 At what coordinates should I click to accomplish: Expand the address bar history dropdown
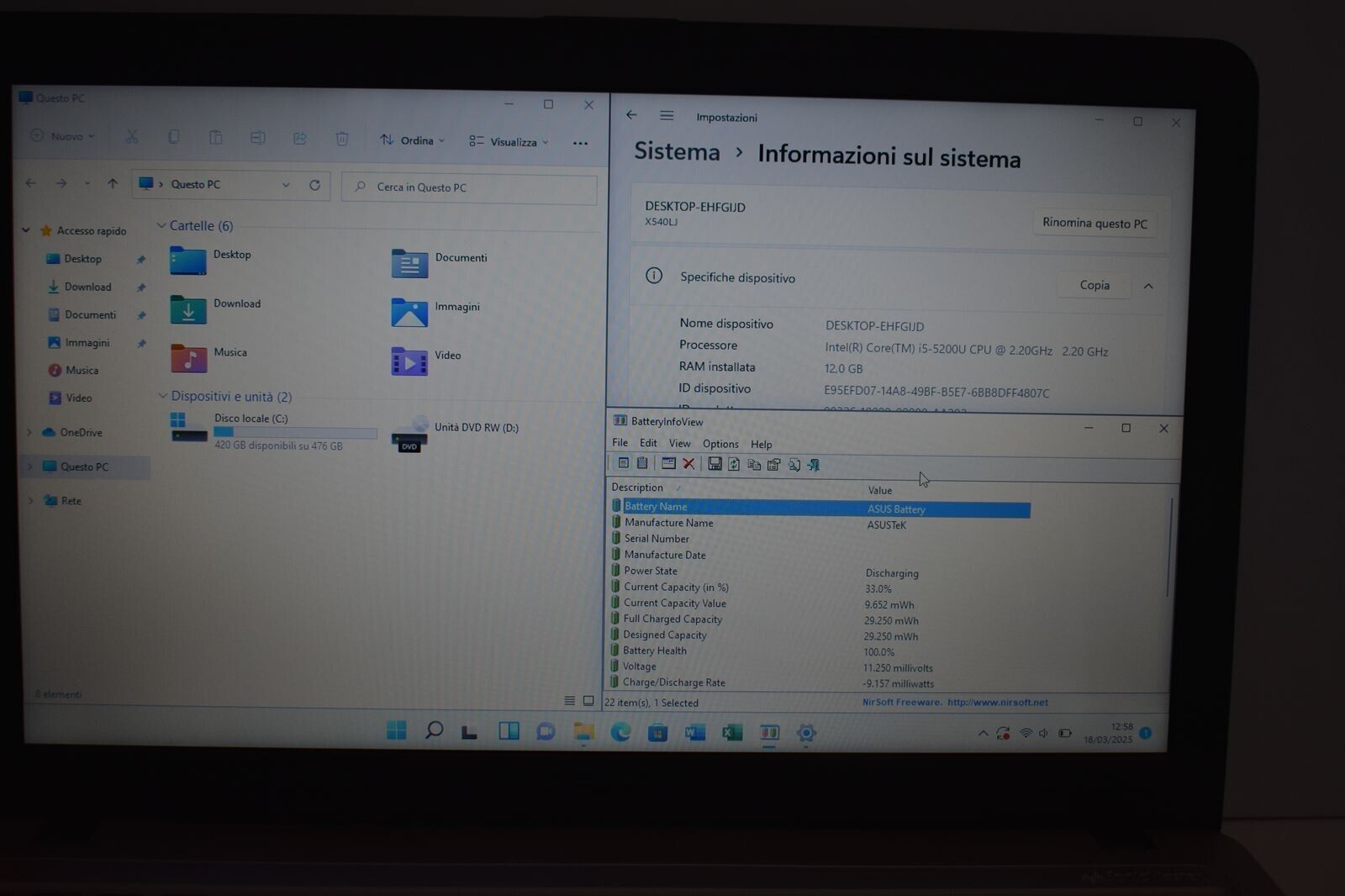286,185
